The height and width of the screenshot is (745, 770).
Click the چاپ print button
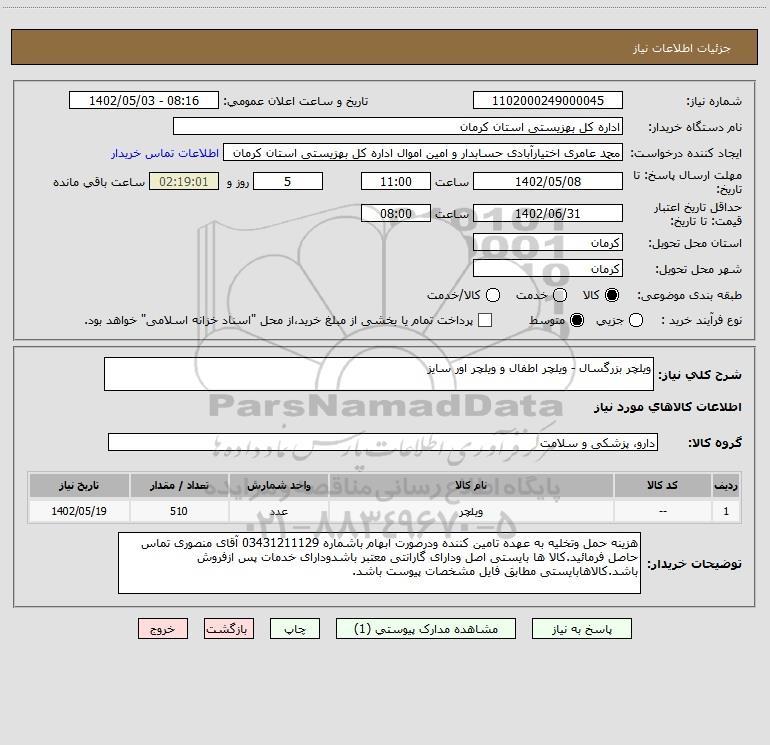(295, 629)
